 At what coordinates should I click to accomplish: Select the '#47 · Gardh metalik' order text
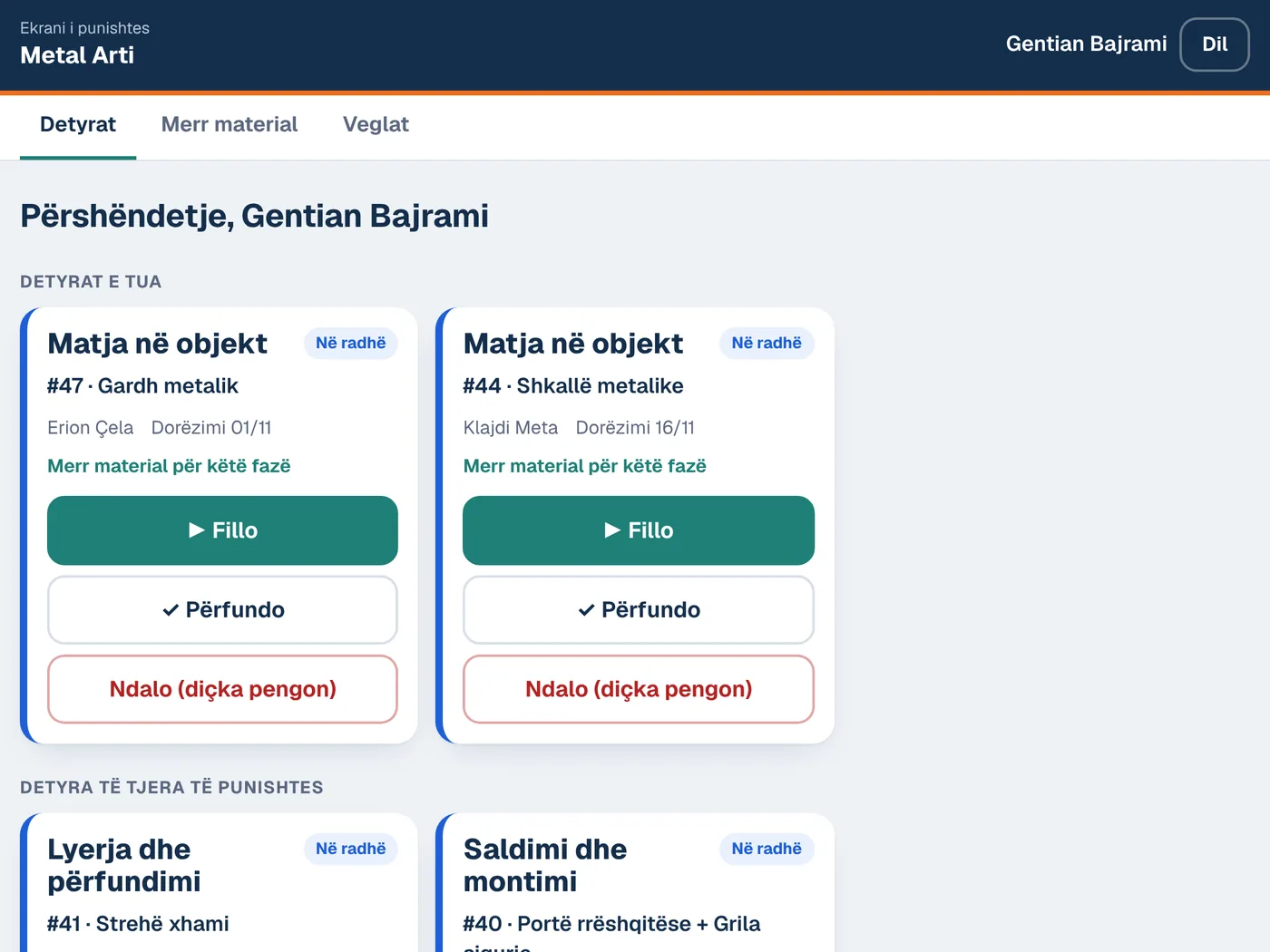point(142,386)
